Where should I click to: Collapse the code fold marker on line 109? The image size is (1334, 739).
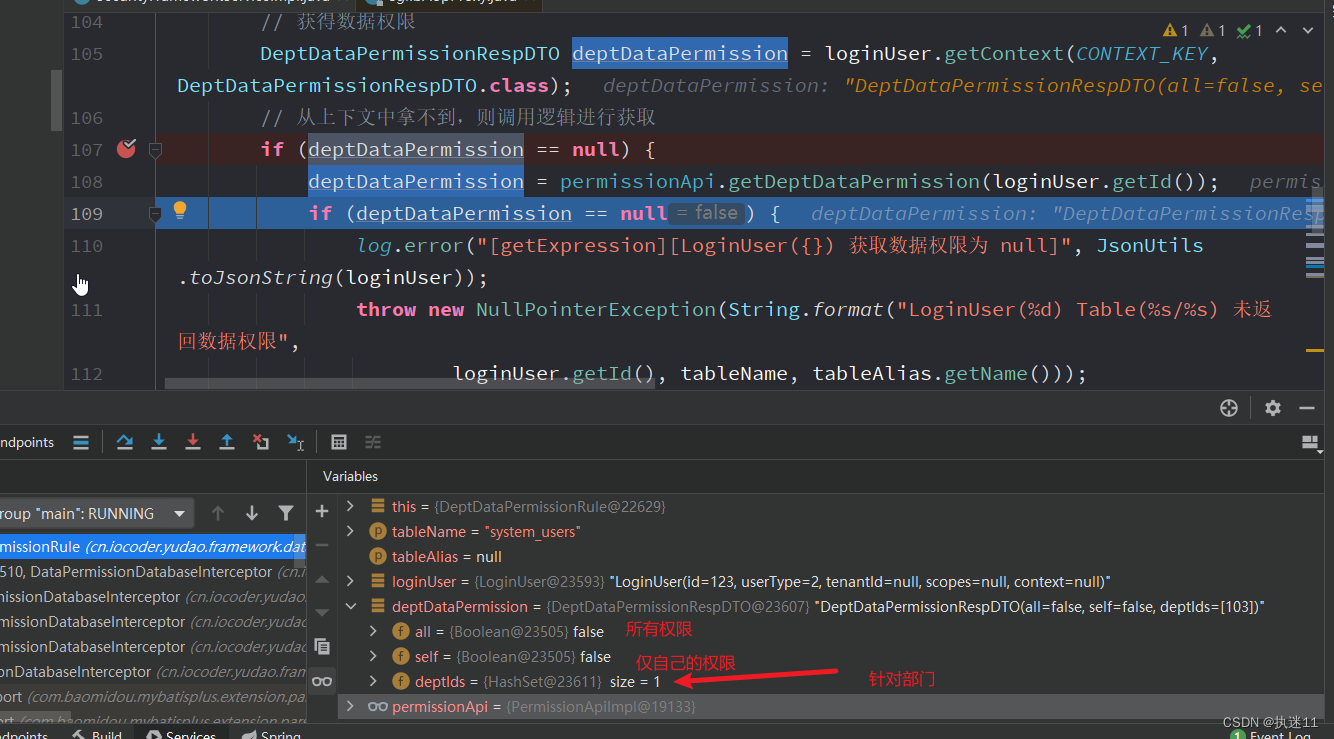click(x=155, y=214)
